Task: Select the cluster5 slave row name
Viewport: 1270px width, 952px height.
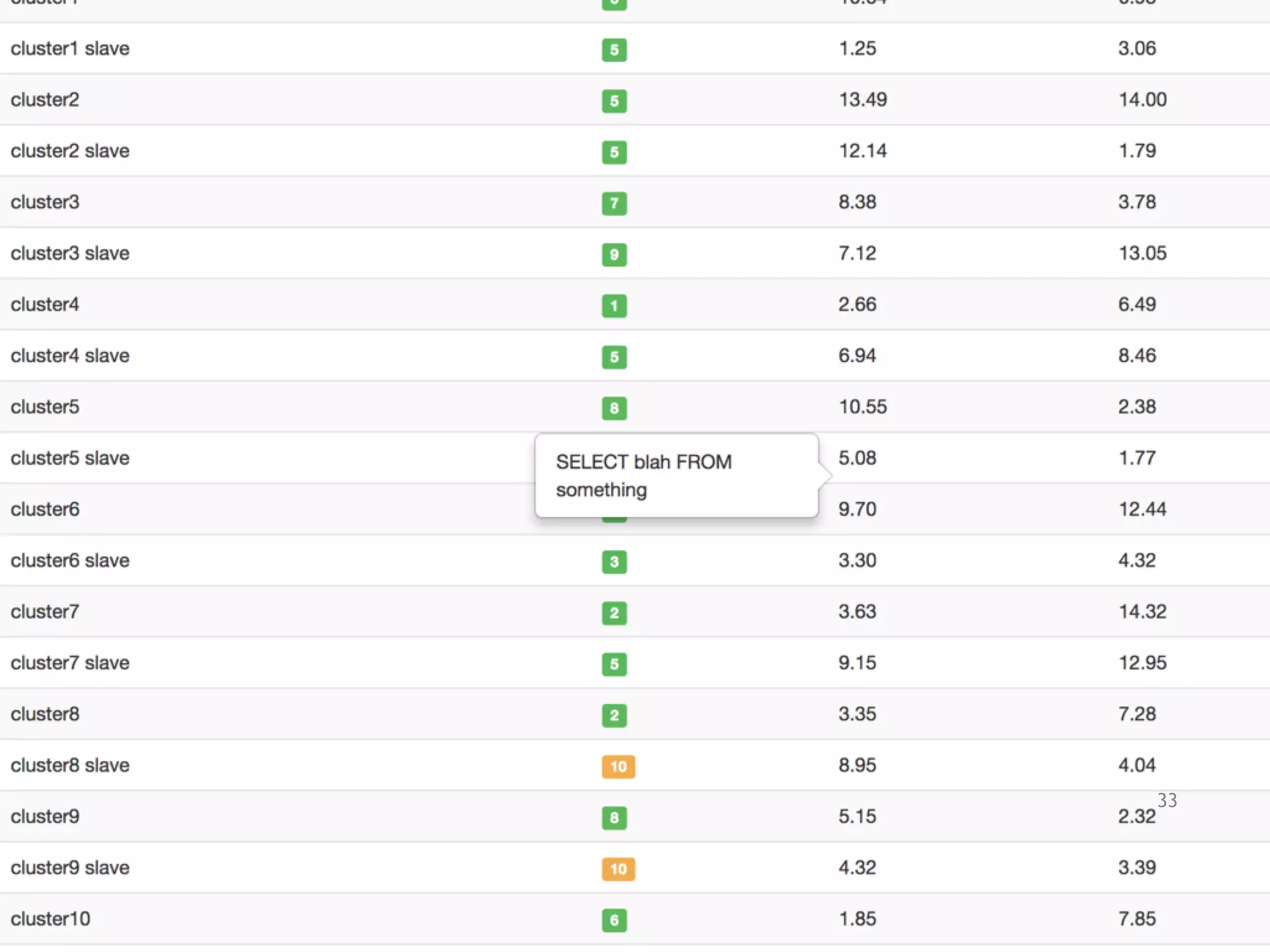Action: [70, 458]
